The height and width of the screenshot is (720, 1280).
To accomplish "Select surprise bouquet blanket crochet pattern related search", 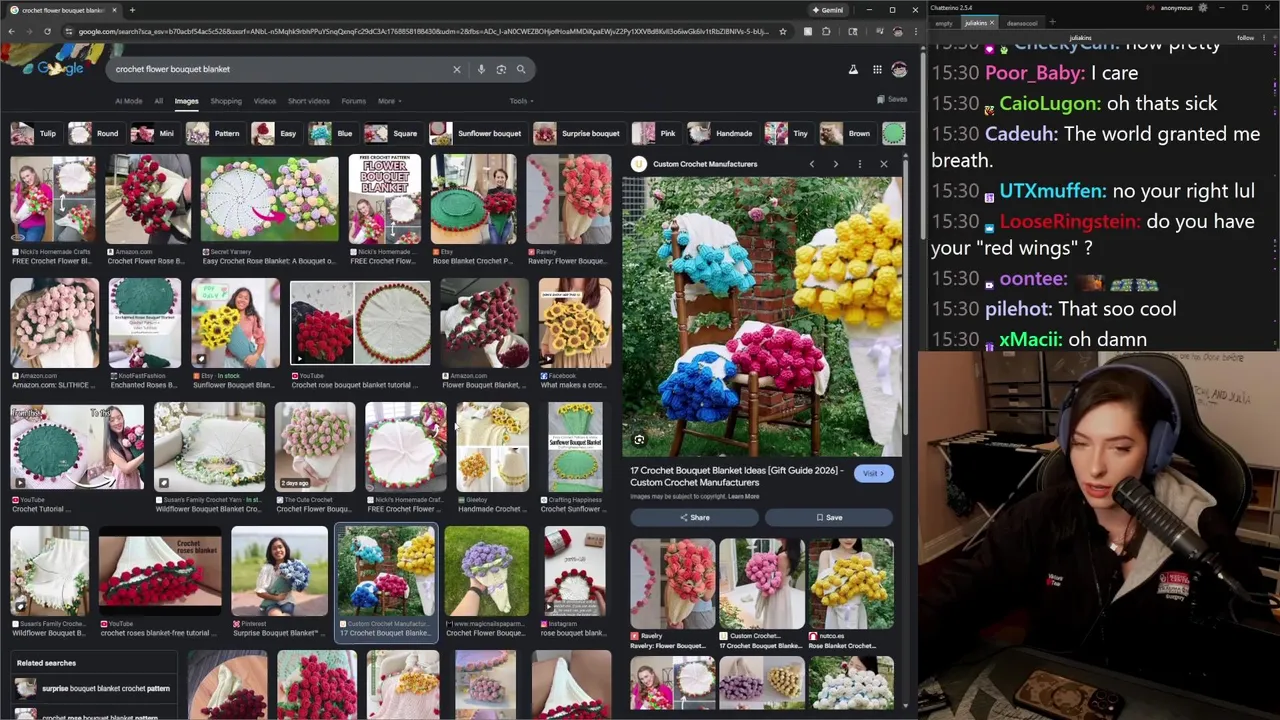I will tap(95, 688).
